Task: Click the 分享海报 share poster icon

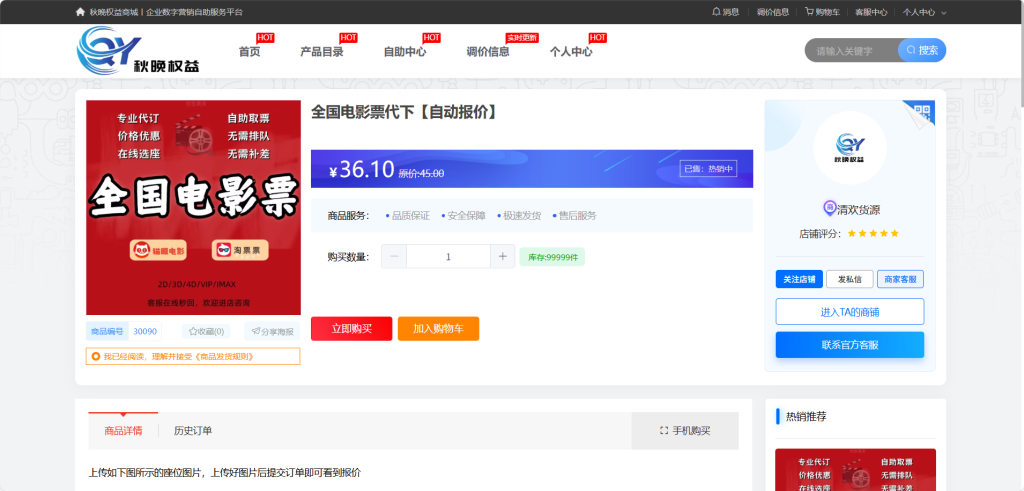Action: [256, 331]
